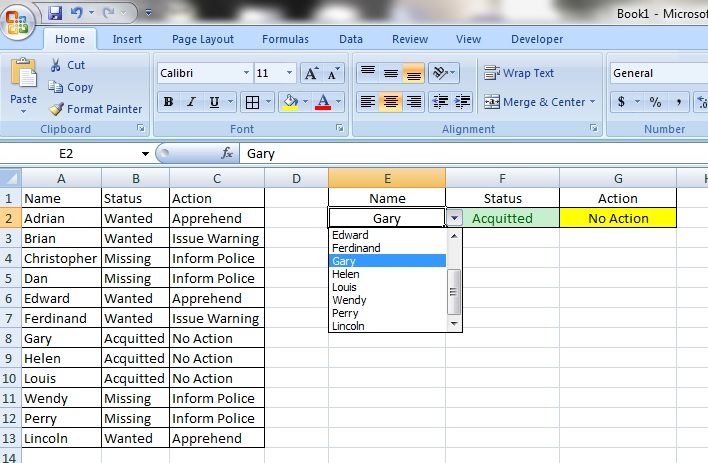This screenshot has height=463, width=708.
Task: Click the Percent Style icon
Action: pyautogui.click(x=655, y=102)
